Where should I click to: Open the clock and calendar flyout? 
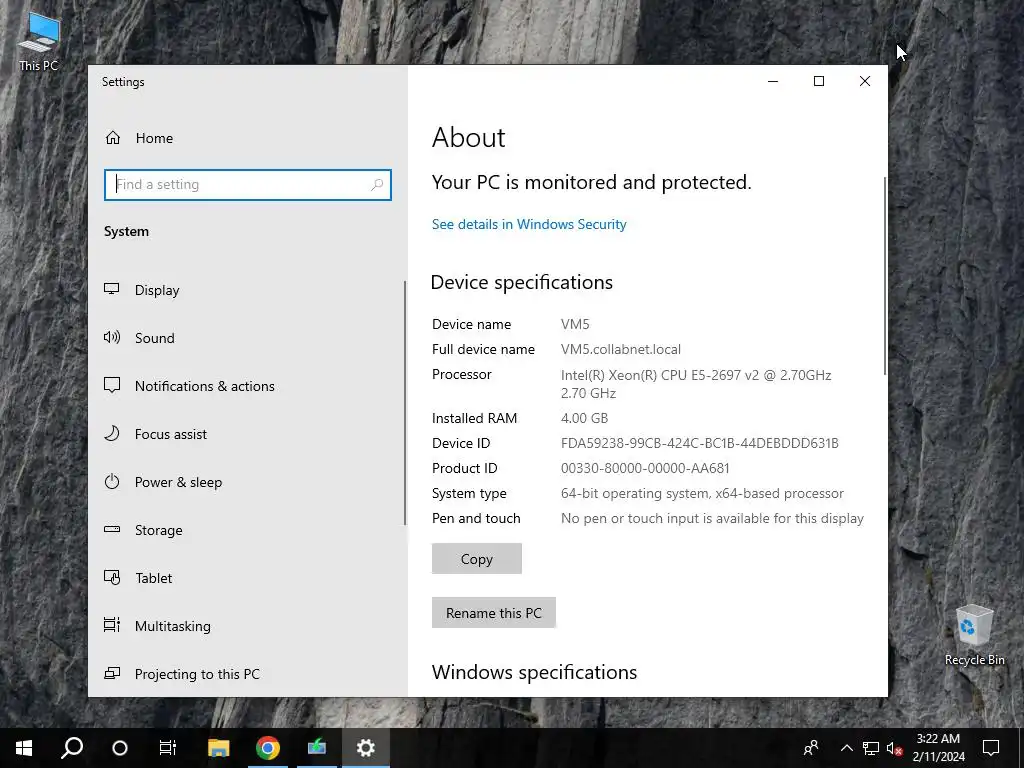point(938,748)
